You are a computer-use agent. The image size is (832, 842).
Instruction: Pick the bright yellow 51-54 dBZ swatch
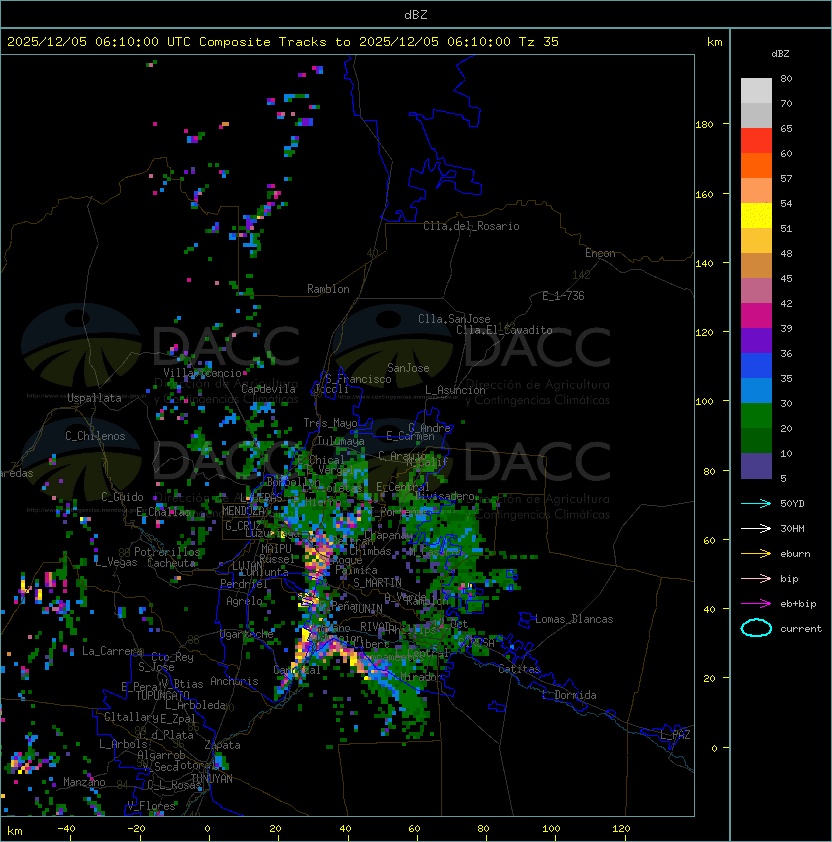click(756, 216)
